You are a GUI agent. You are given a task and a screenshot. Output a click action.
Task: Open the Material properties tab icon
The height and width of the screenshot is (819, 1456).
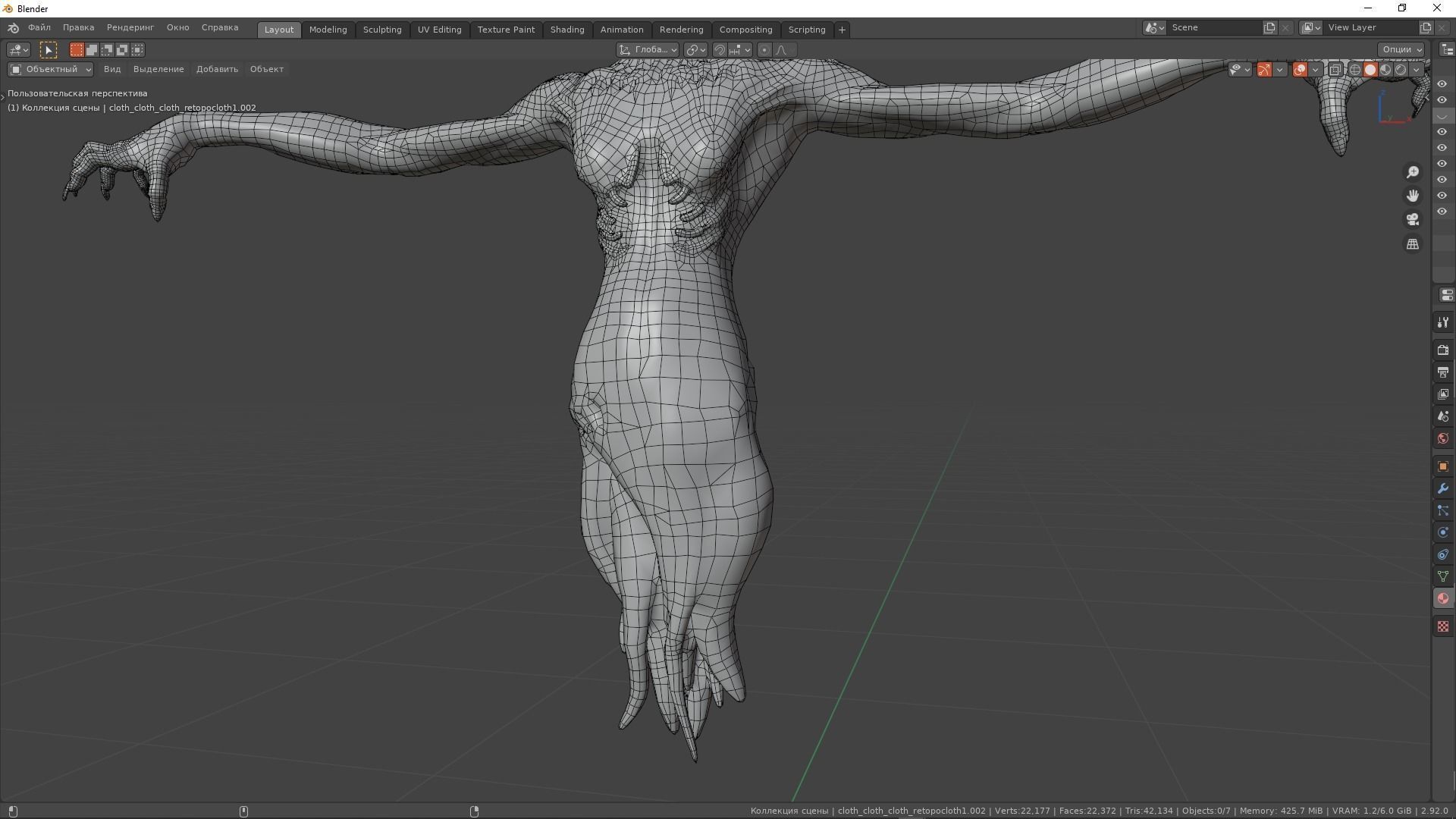(1442, 599)
